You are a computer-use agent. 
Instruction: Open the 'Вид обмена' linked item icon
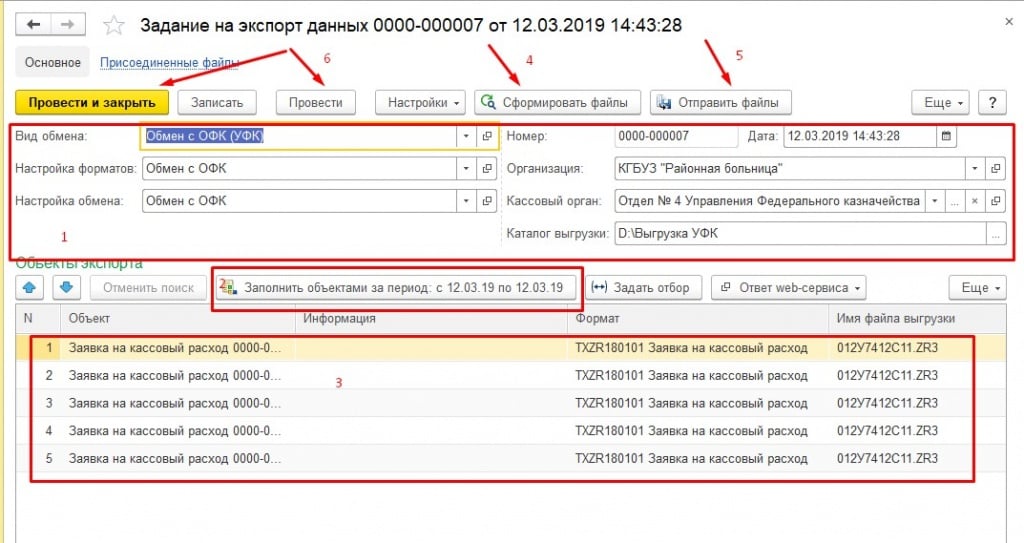click(x=487, y=136)
